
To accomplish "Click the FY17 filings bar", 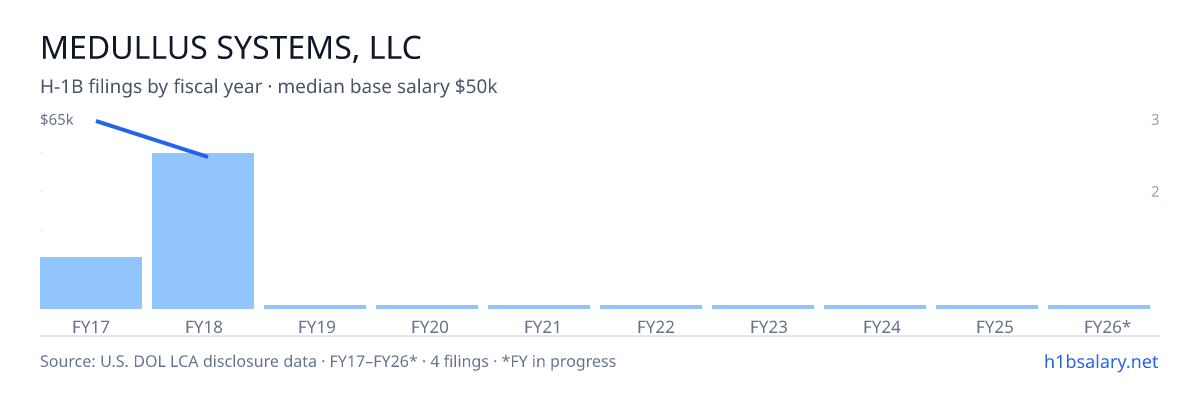I will (91, 283).
